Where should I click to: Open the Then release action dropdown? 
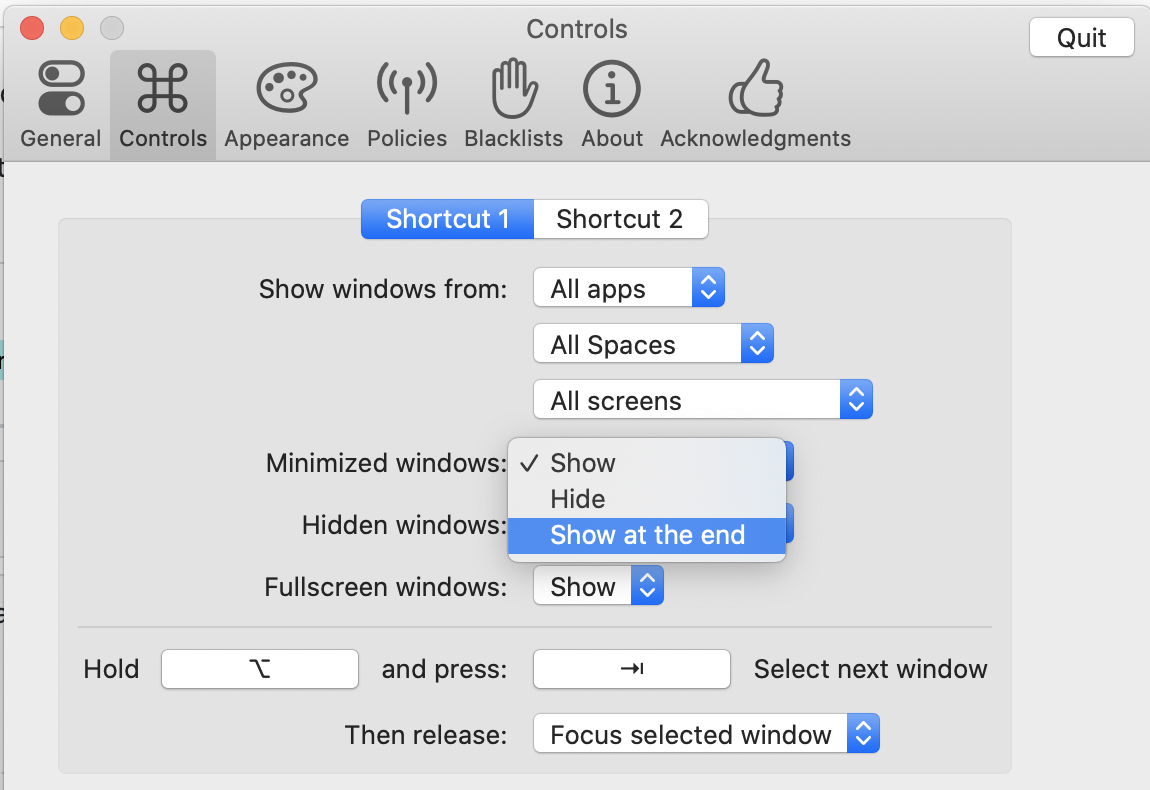click(705, 733)
